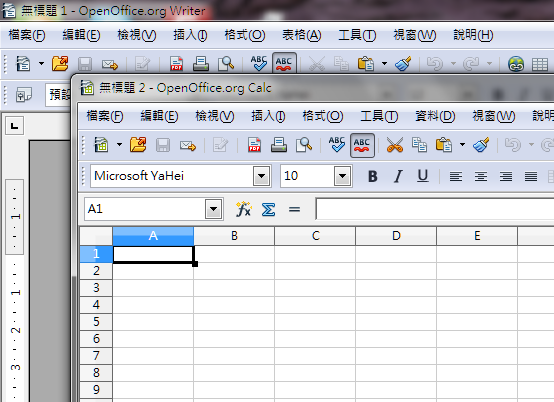554x402 pixels.
Task: Open Page Preview in Calc toolbar
Action: [x=304, y=145]
